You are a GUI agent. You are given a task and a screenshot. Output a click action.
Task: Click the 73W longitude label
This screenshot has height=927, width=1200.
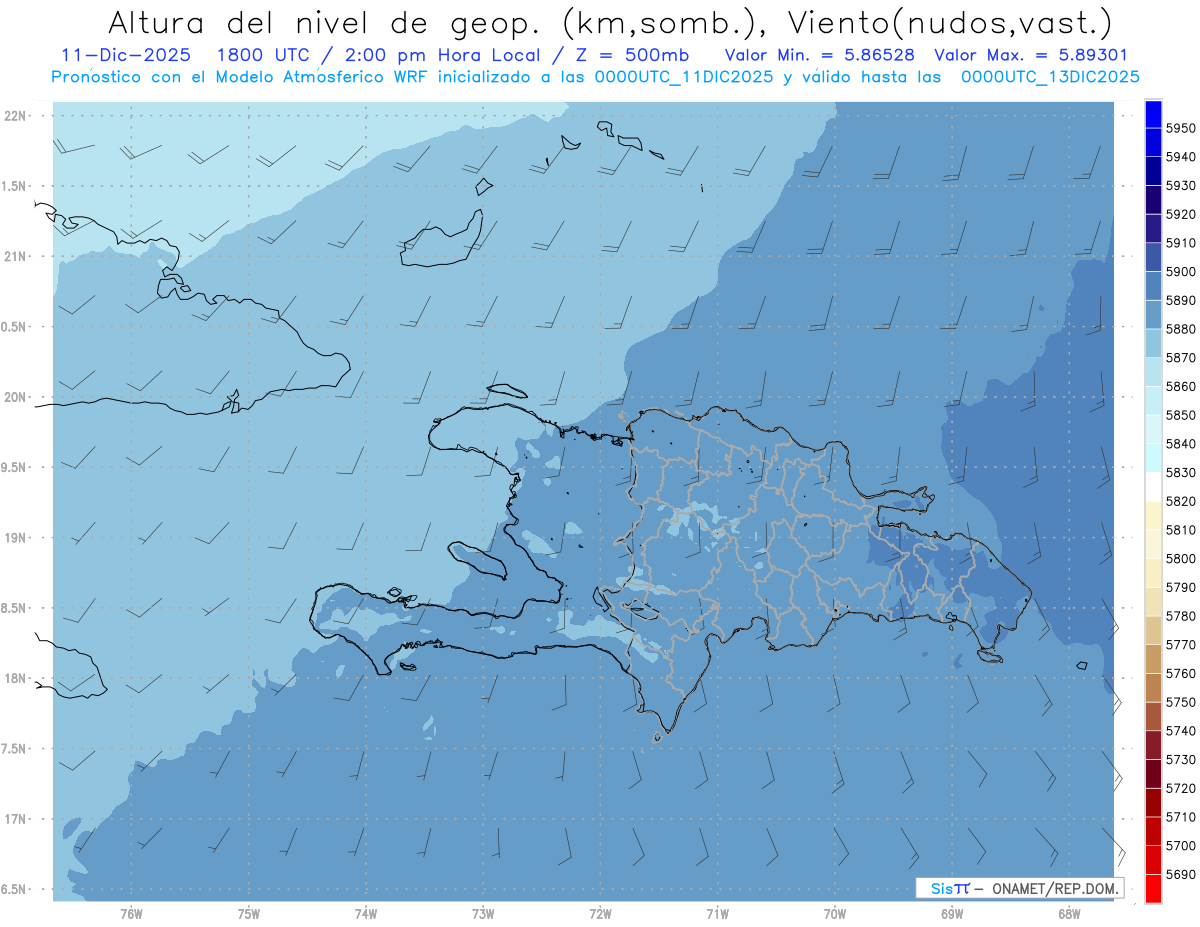tap(483, 914)
